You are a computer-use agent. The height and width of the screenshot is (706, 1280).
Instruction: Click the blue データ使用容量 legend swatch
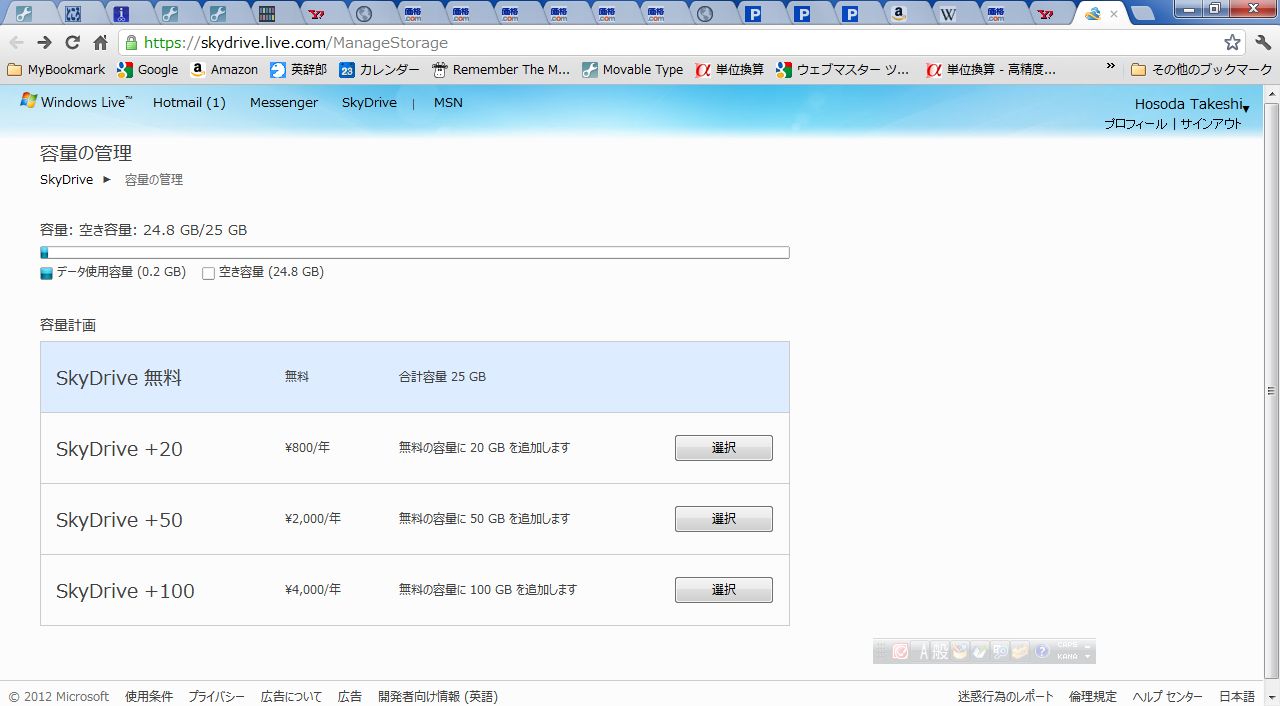click(46, 273)
